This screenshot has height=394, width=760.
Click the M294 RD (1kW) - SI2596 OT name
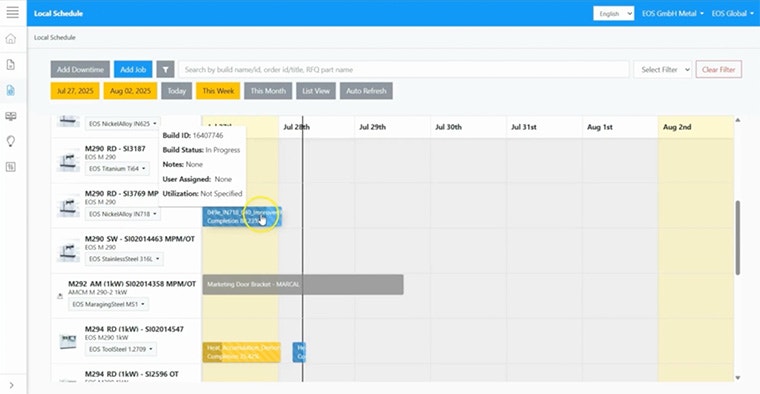coord(132,374)
